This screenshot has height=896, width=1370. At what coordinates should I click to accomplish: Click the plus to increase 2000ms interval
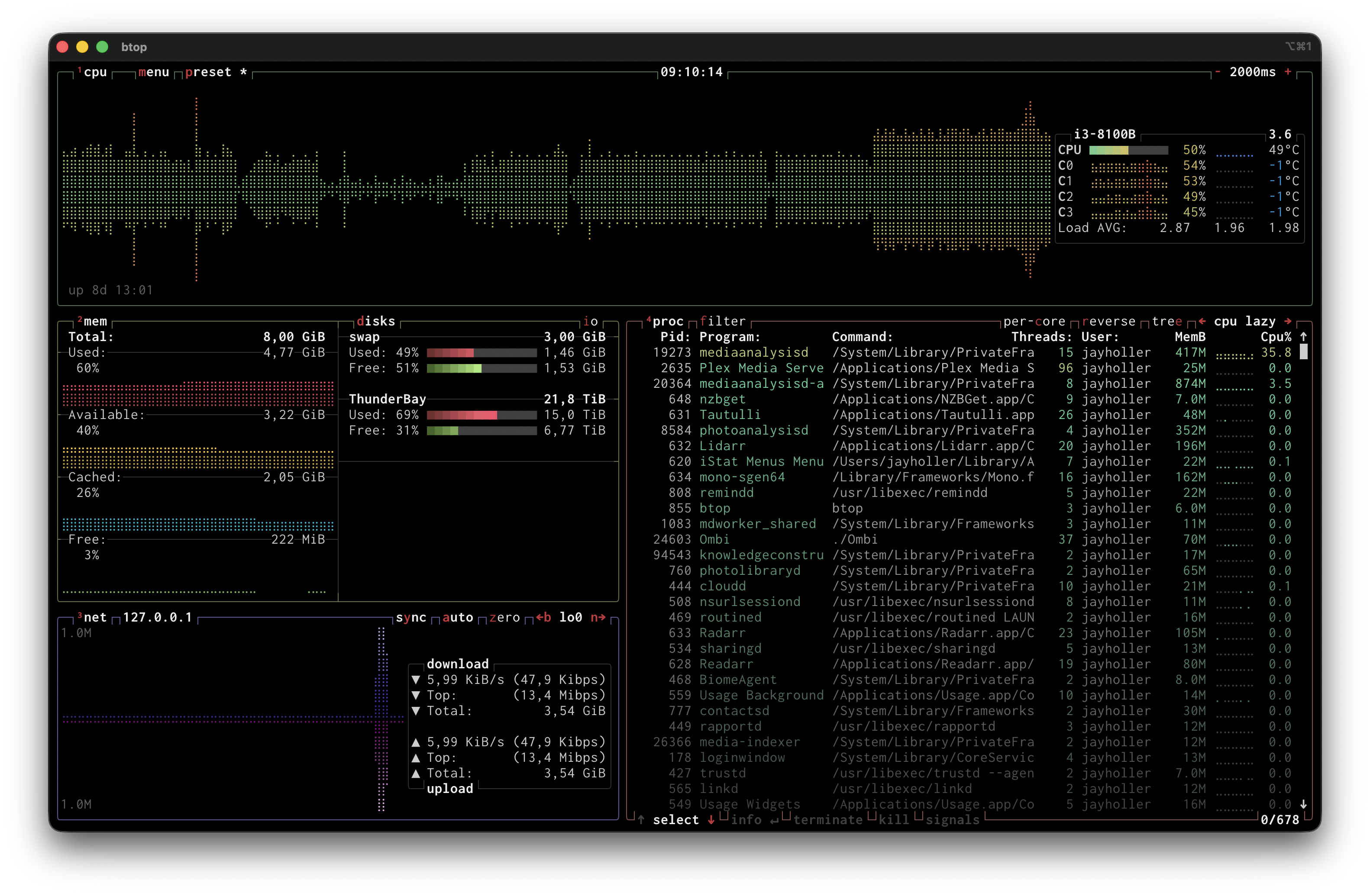click(1288, 72)
